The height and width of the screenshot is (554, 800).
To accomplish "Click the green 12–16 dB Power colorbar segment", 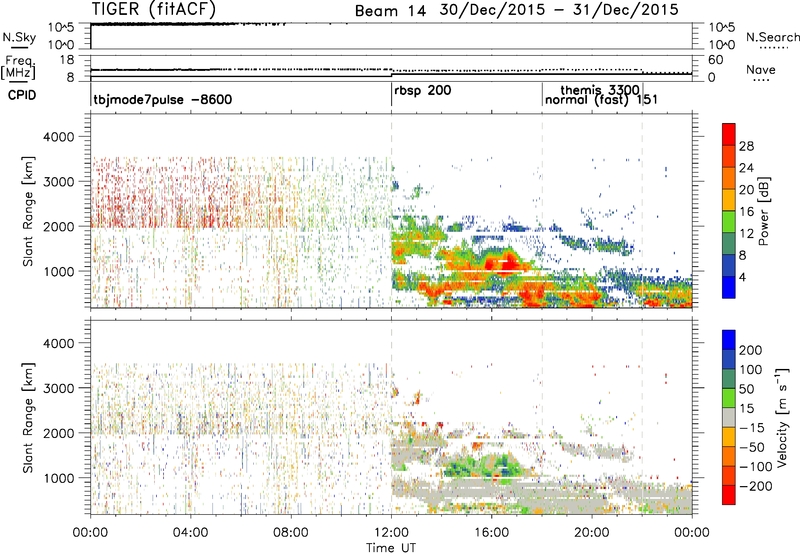I will pos(729,222).
